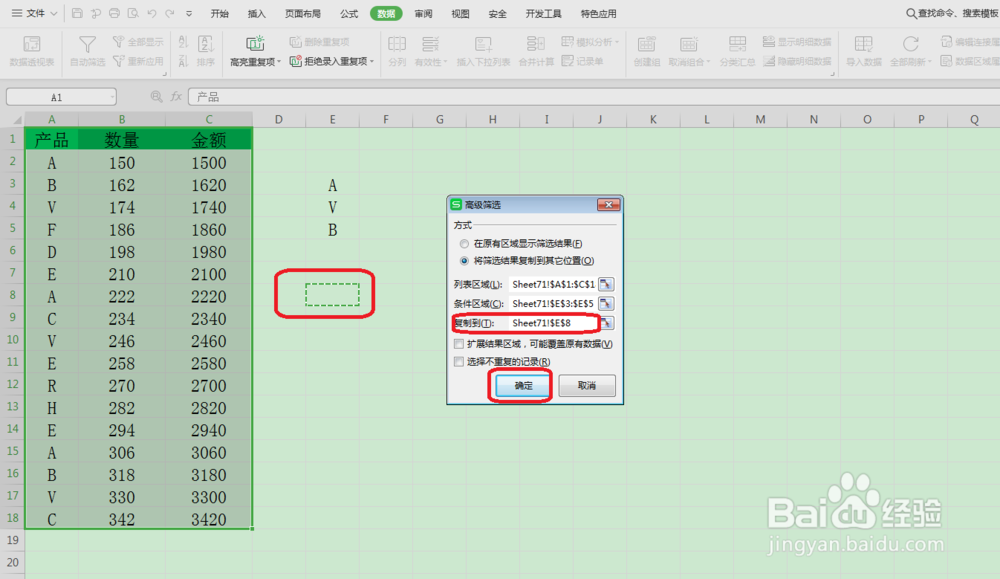The width and height of the screenshot is (1000, 579).
Task: Enable the 选择不重复的记录 checkbox
Action: point(458,359)
